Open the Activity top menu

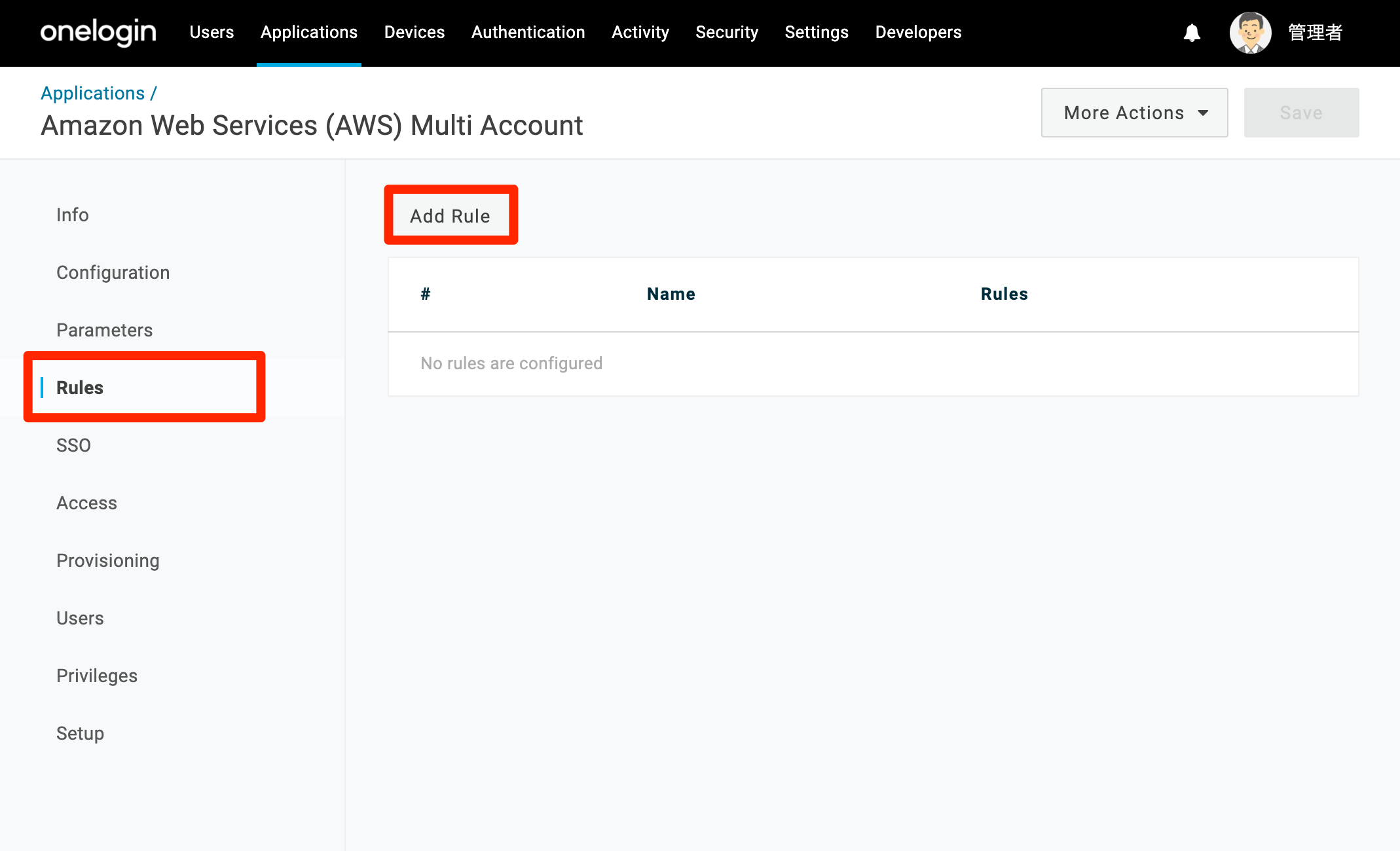tap(640, 32)
